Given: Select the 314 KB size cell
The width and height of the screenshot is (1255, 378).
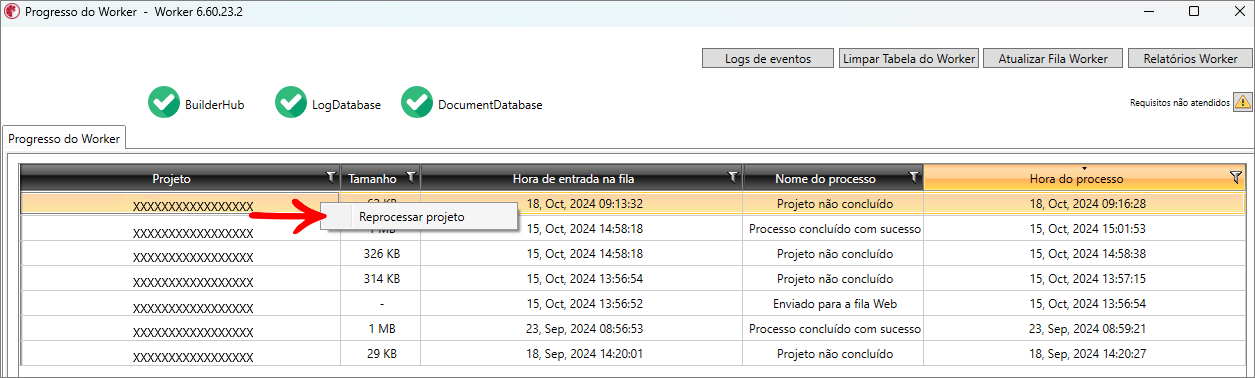Looking at the screenshot, I should [x=381, y=278].
